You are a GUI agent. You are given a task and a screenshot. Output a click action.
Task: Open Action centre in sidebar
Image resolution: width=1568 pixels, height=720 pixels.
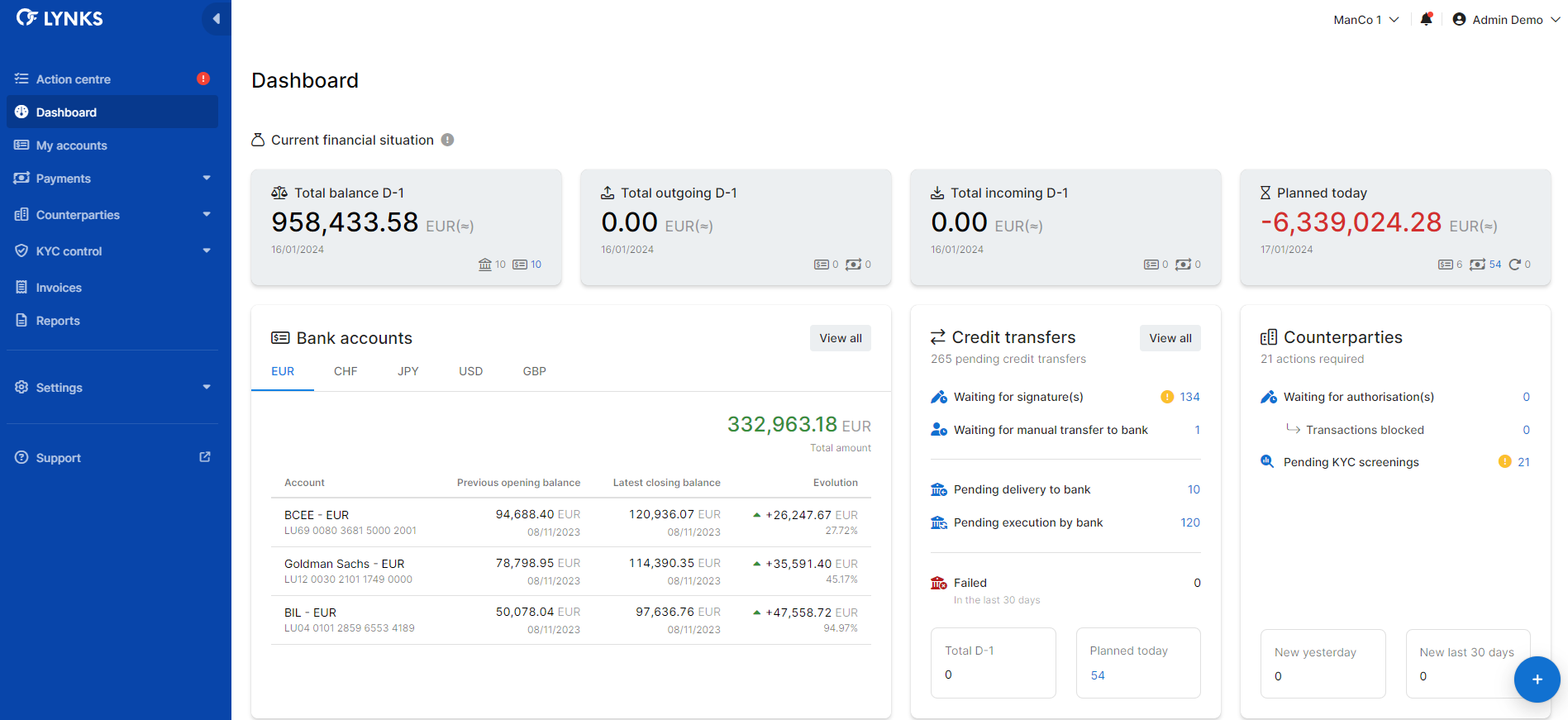(x=112, y=79)
